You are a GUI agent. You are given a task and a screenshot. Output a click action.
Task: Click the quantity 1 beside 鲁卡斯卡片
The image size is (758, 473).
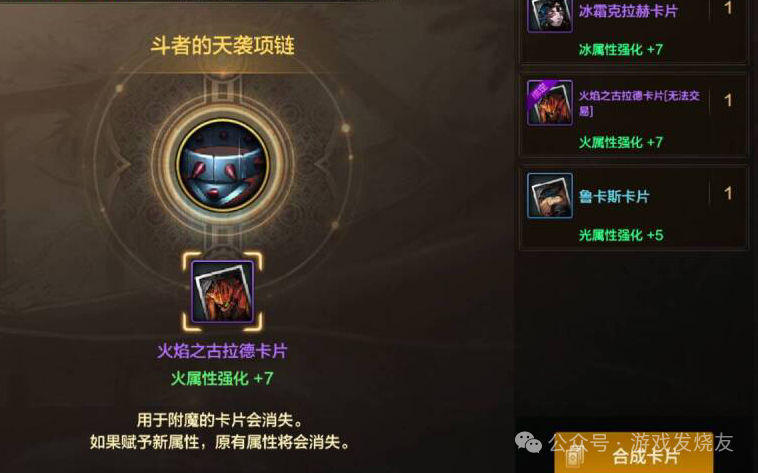728,194
